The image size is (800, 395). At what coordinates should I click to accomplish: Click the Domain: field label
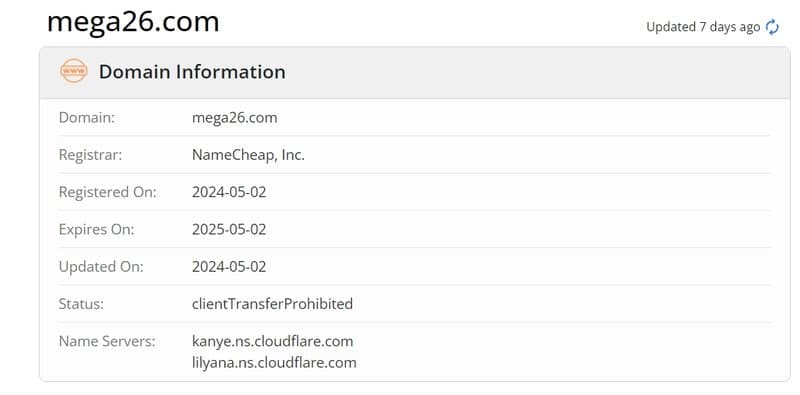coord(87,117)
